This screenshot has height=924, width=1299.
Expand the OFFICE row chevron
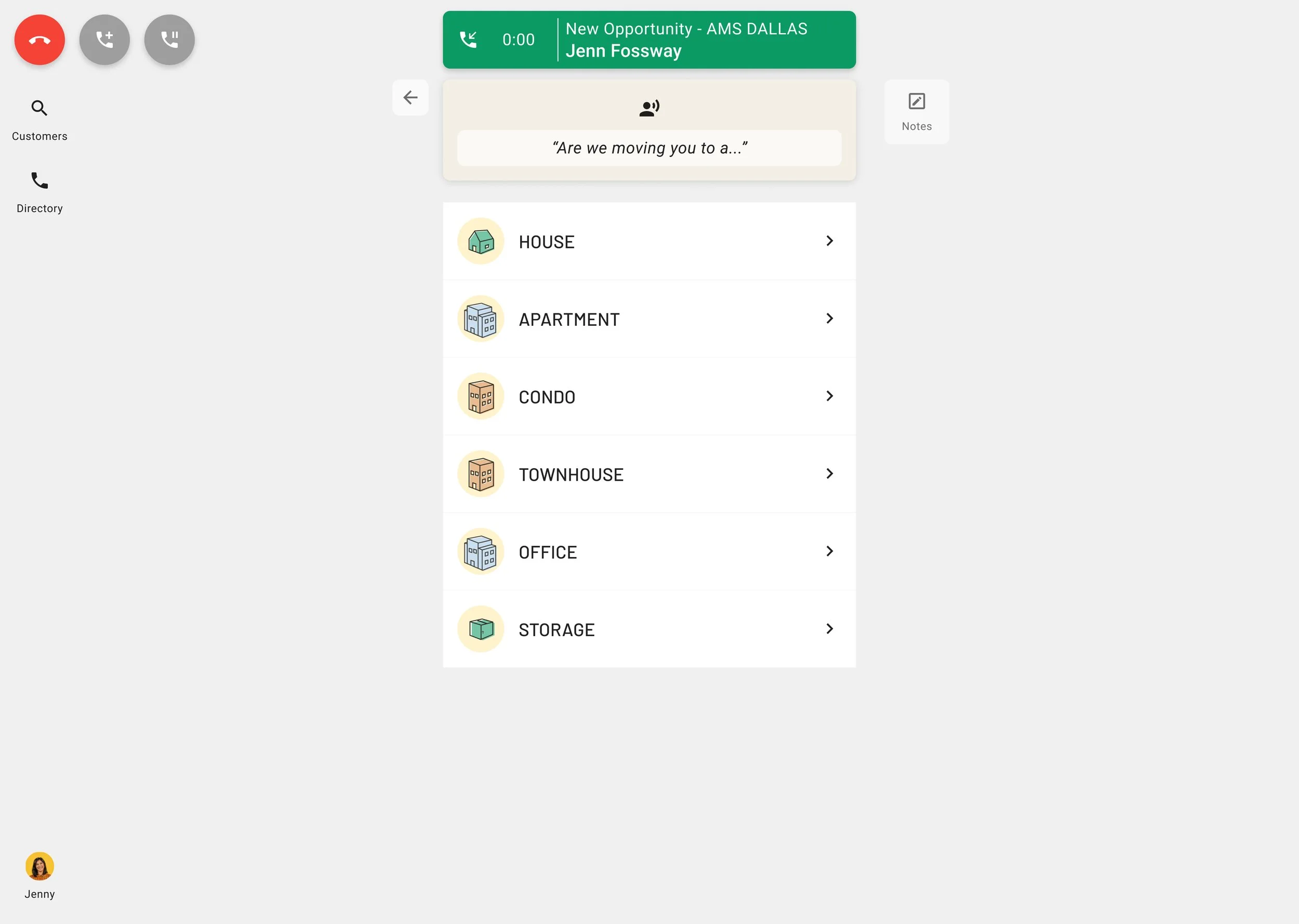829,551
